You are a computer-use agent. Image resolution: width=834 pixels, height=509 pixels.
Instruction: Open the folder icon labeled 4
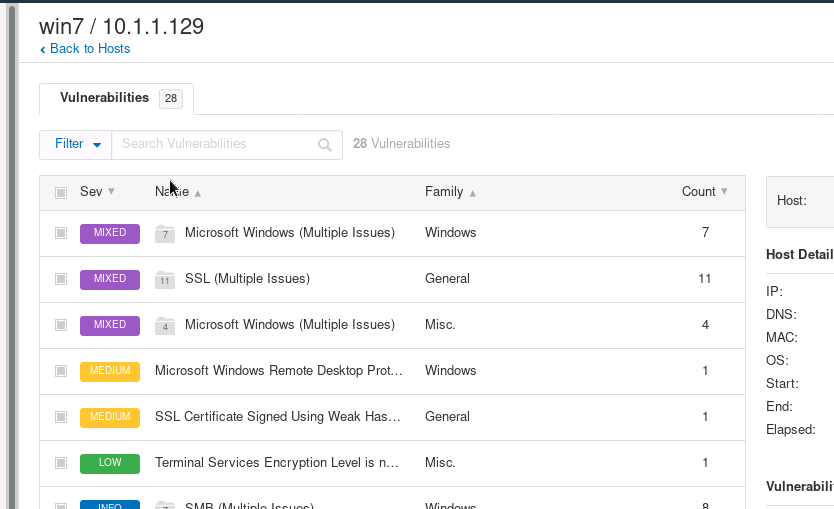click(165, 326)
